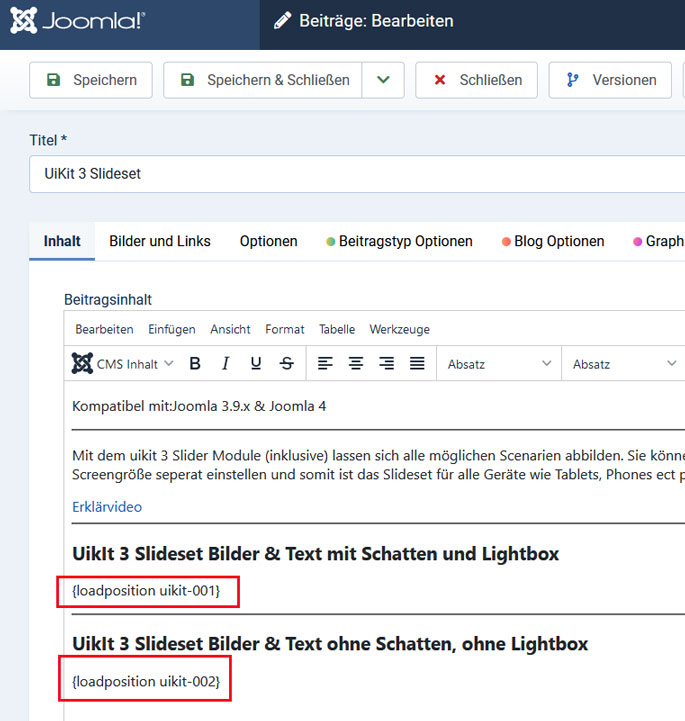Align text right
685x721 pixels.
pos(387,364)
